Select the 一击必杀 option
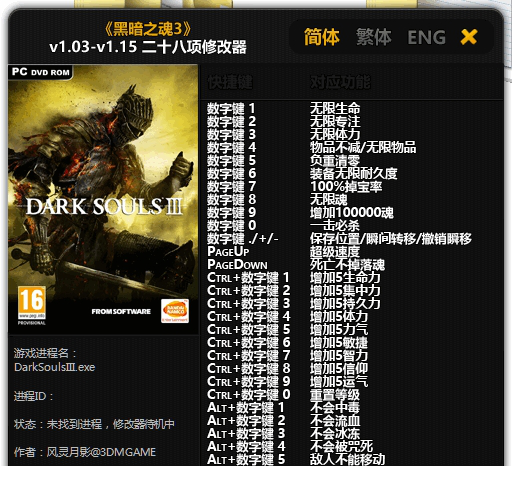Image resolution: width=512 pixels, height=484 pixels. [335, 225]
